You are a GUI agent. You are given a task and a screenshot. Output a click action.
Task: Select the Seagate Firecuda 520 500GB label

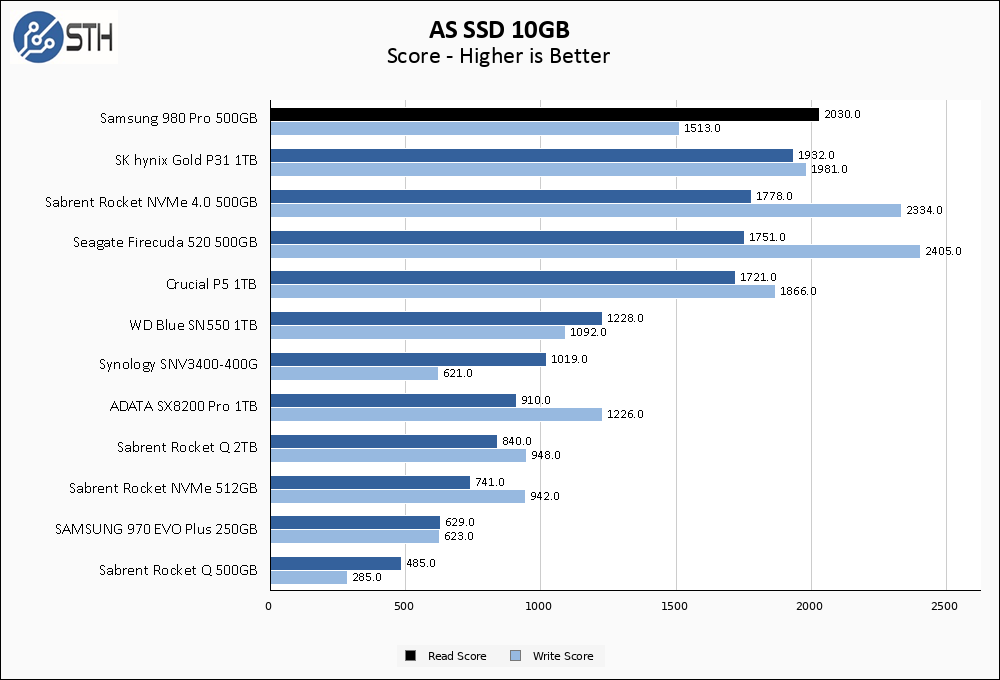point(165,243)
